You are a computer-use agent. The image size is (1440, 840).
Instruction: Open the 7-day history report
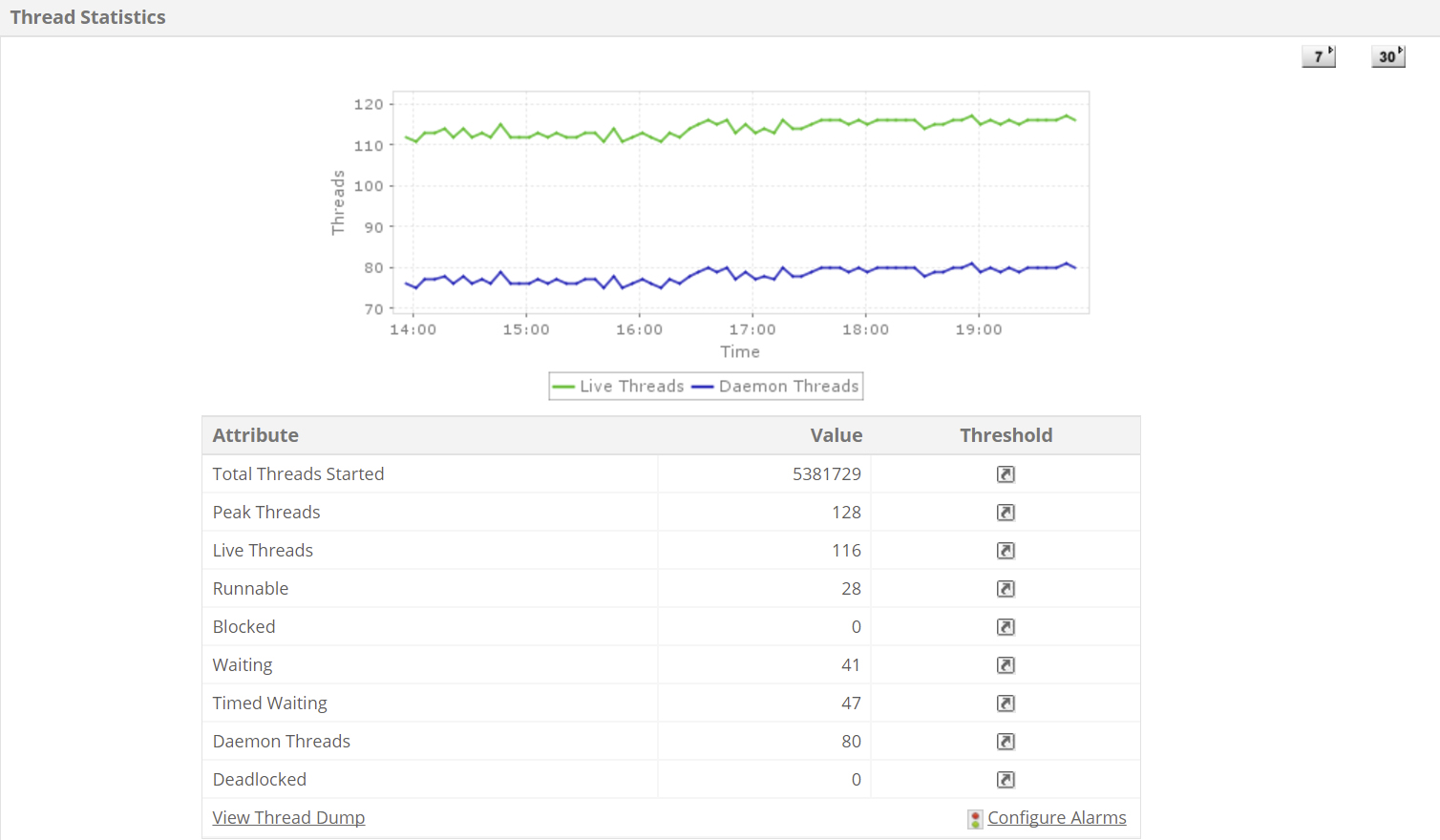(1319, 56)
